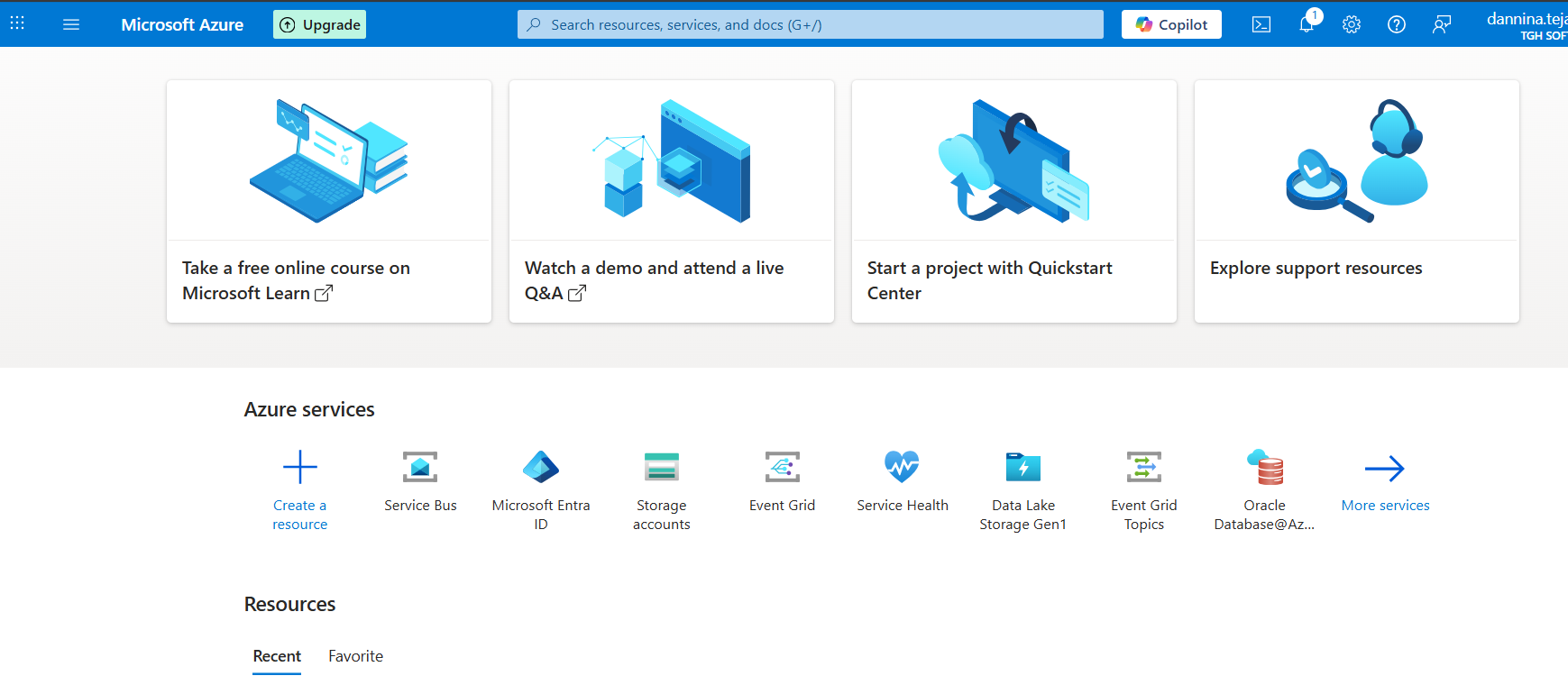Switch to the Favorite resources tab
This screenshot has width=1568, height=685.
click(x=355, y=656)
